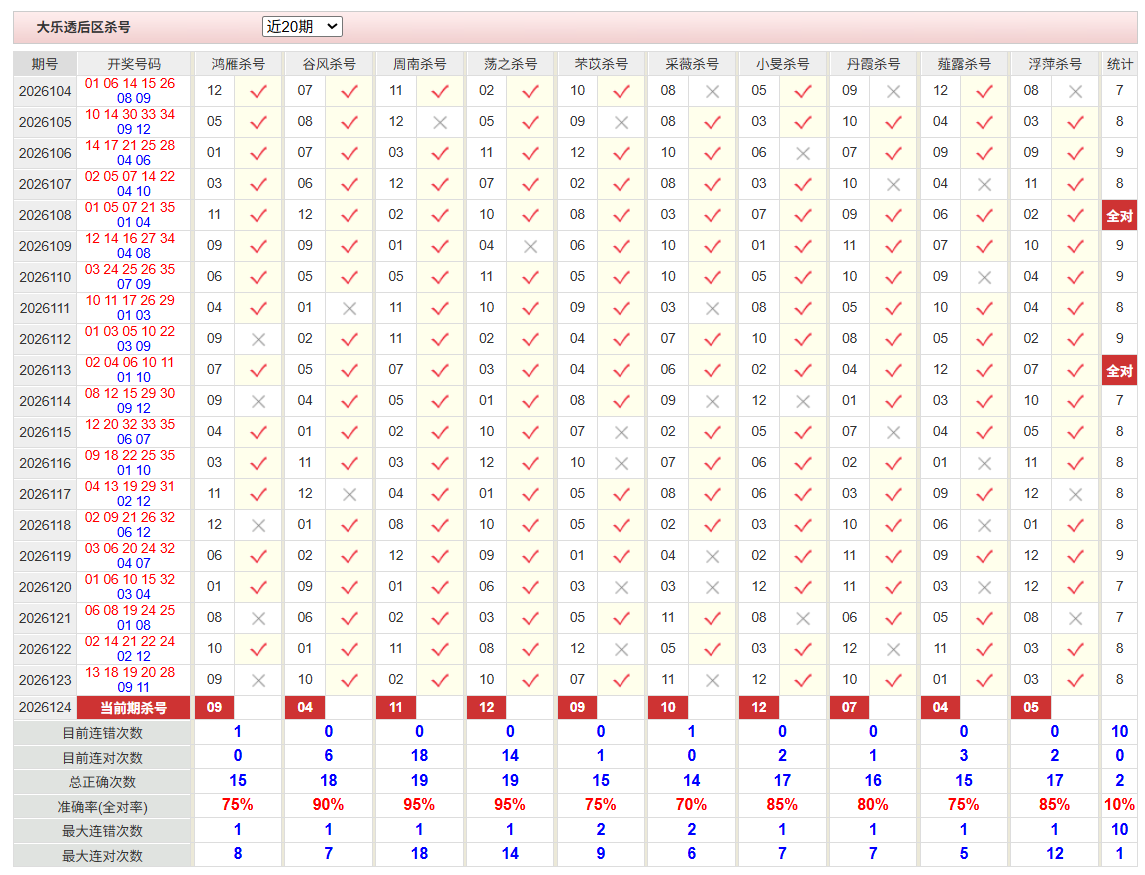This screenshot has height=875, width=1145.
Task: Click the 谷风杀号 column header
Action: (x=329, y=64)
